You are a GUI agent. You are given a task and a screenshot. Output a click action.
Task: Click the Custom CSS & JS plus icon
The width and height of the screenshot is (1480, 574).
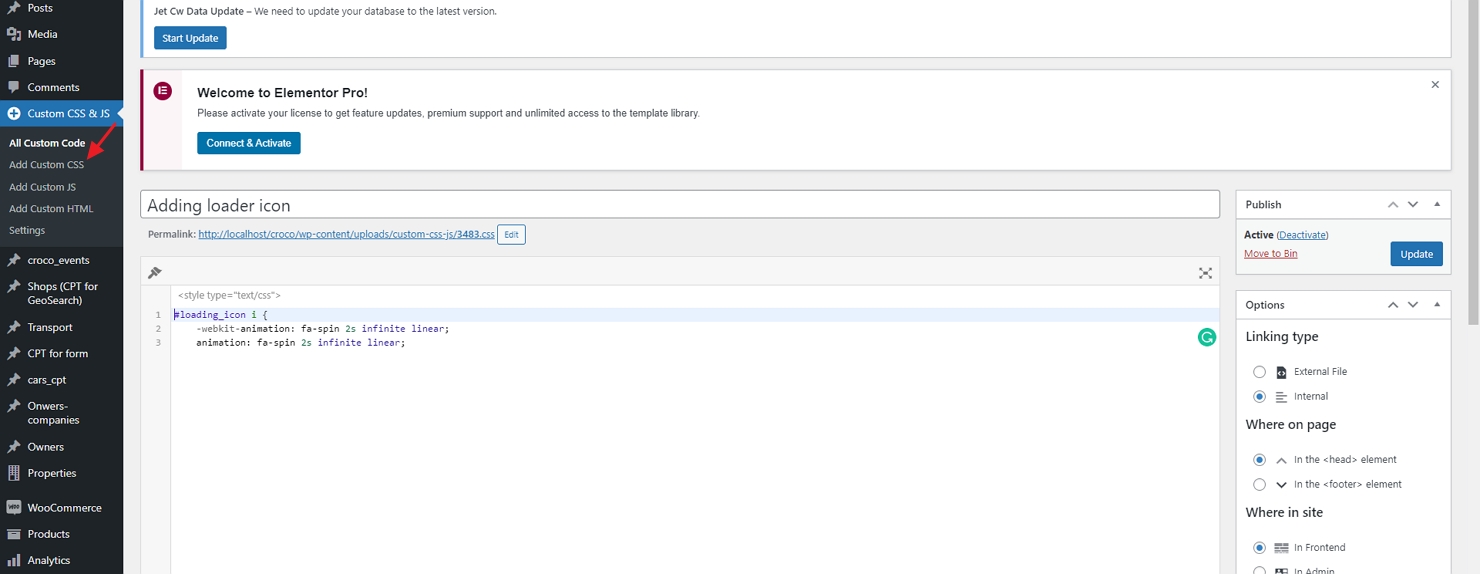[x=14, y=114]
